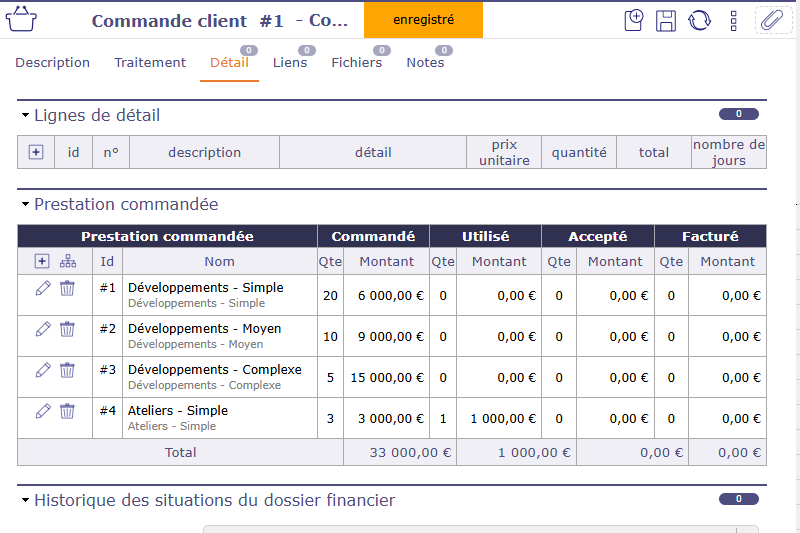Screen dimensions: 800x533
Task: Refresh the customer order with the circular arrows icon
Action: coord(699,20)
